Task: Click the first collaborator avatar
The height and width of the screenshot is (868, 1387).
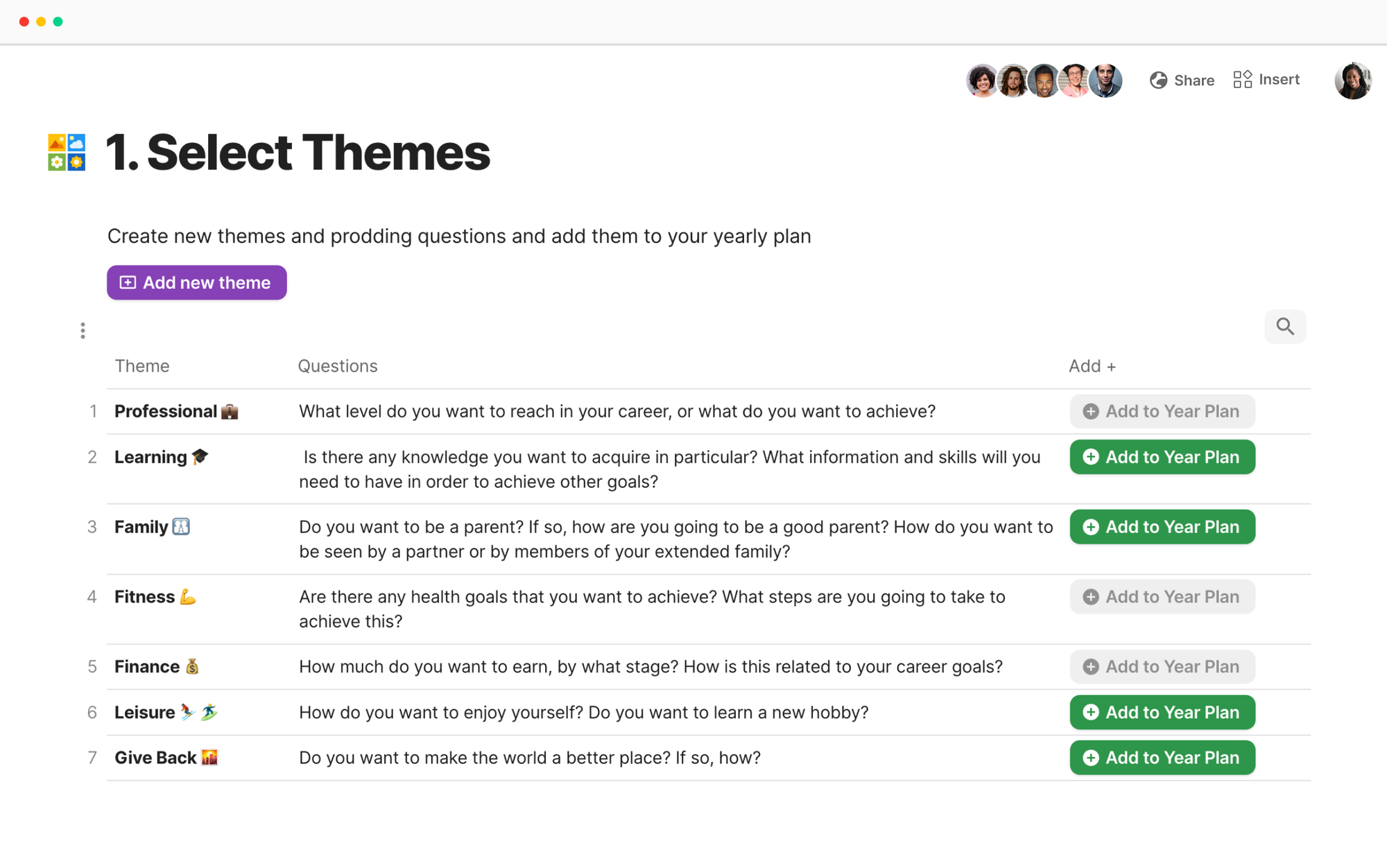Action: pyautogui.click(x=981, y=81)
